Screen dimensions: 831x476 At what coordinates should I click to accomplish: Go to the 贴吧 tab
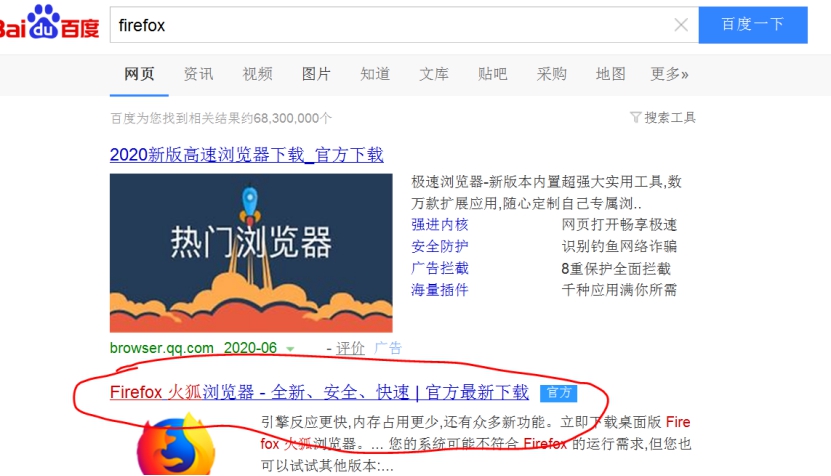pyautogui.click(x=493, y=74)
